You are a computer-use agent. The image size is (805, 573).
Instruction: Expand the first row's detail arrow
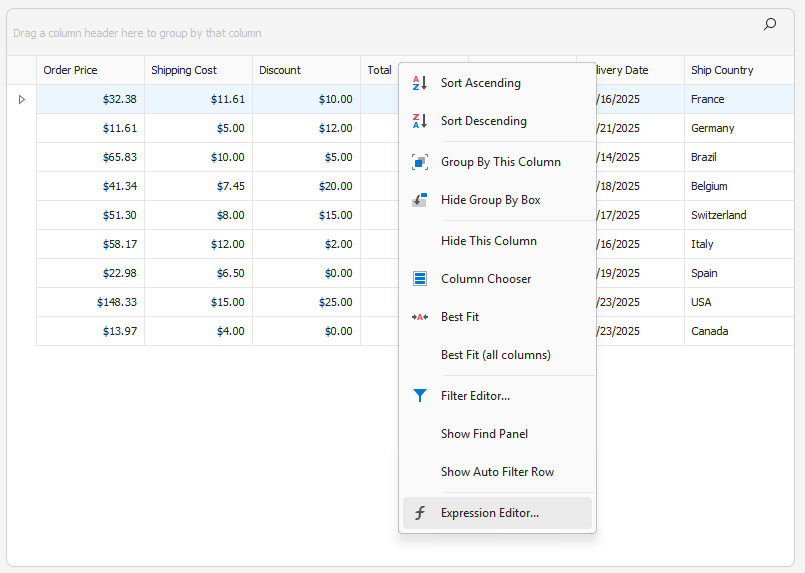coord(22,99)
